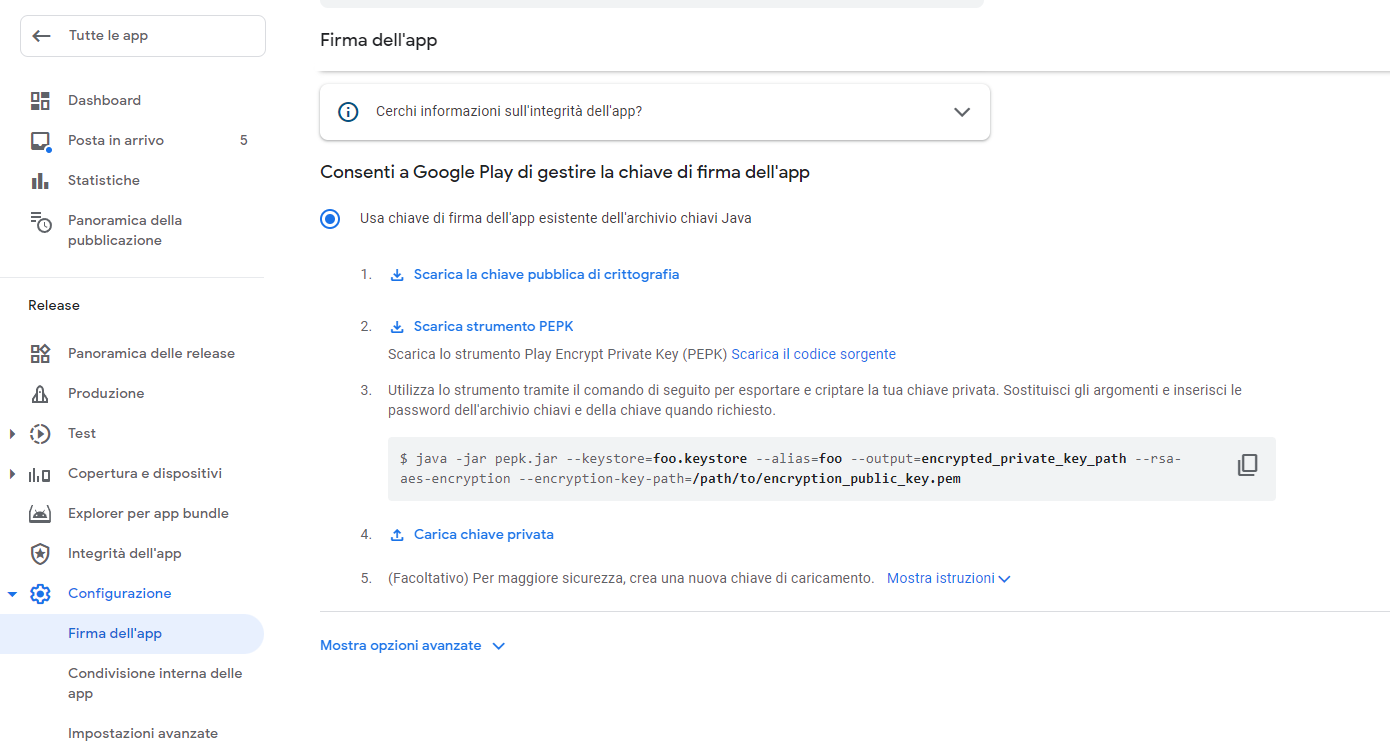
Task: Click the Produzione bell icon
Action: 40,394
